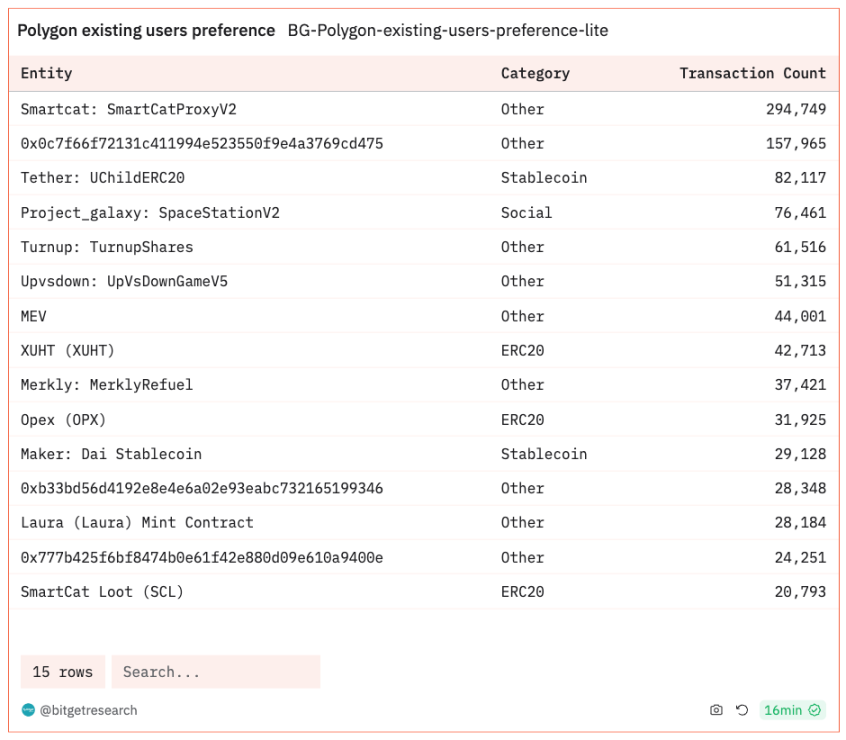Open the @bitgetresearch profile link
Viewport: 846px width, 740px height.
[88, 710]
